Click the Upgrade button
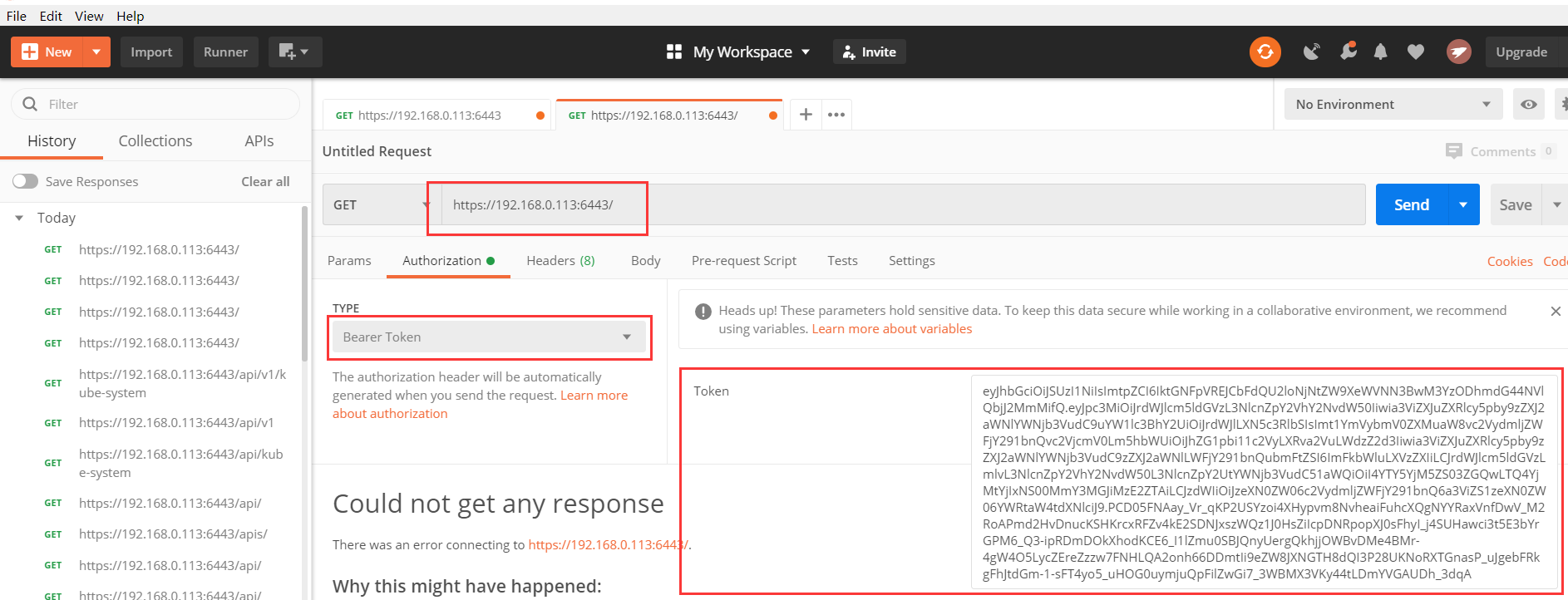Screen dimensions: 1568x600 click(1521, 52)
